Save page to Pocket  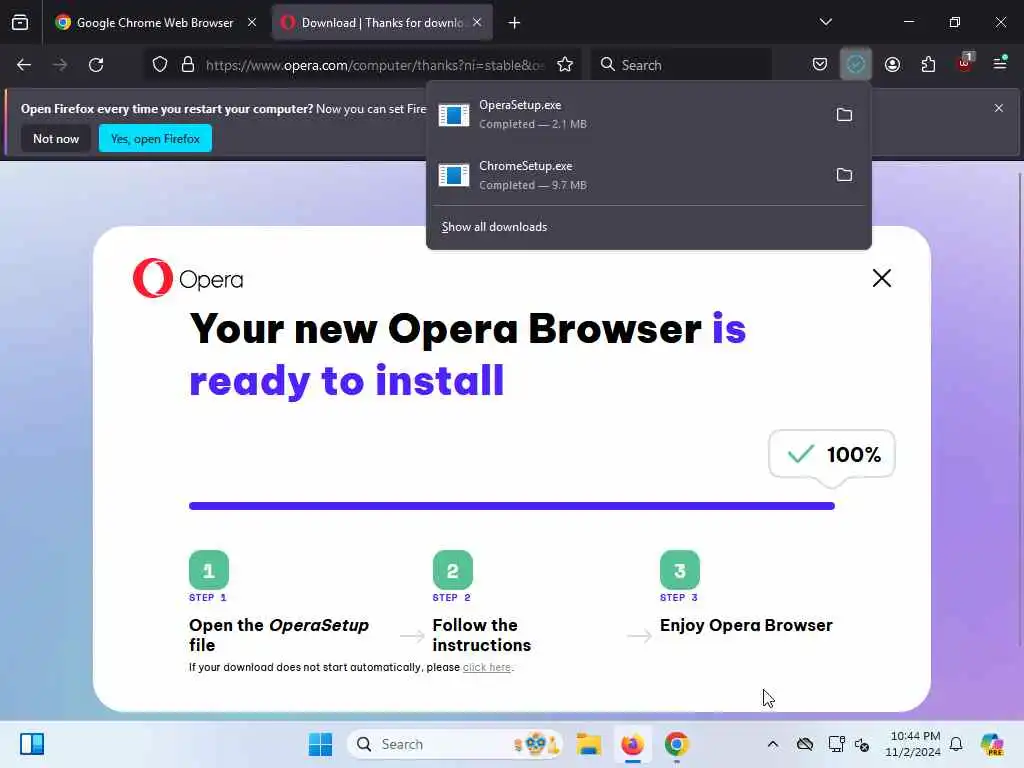[x=820, y=64]
